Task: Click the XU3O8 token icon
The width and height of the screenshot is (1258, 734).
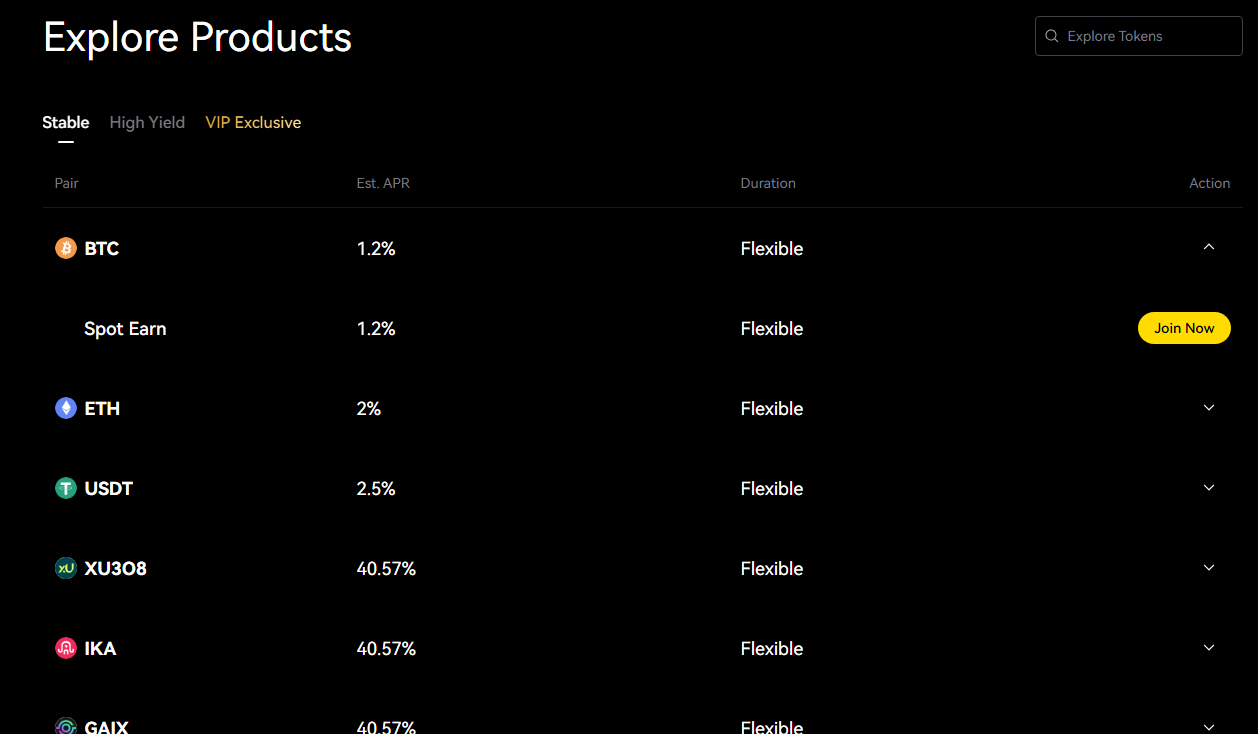Action: 66,568
